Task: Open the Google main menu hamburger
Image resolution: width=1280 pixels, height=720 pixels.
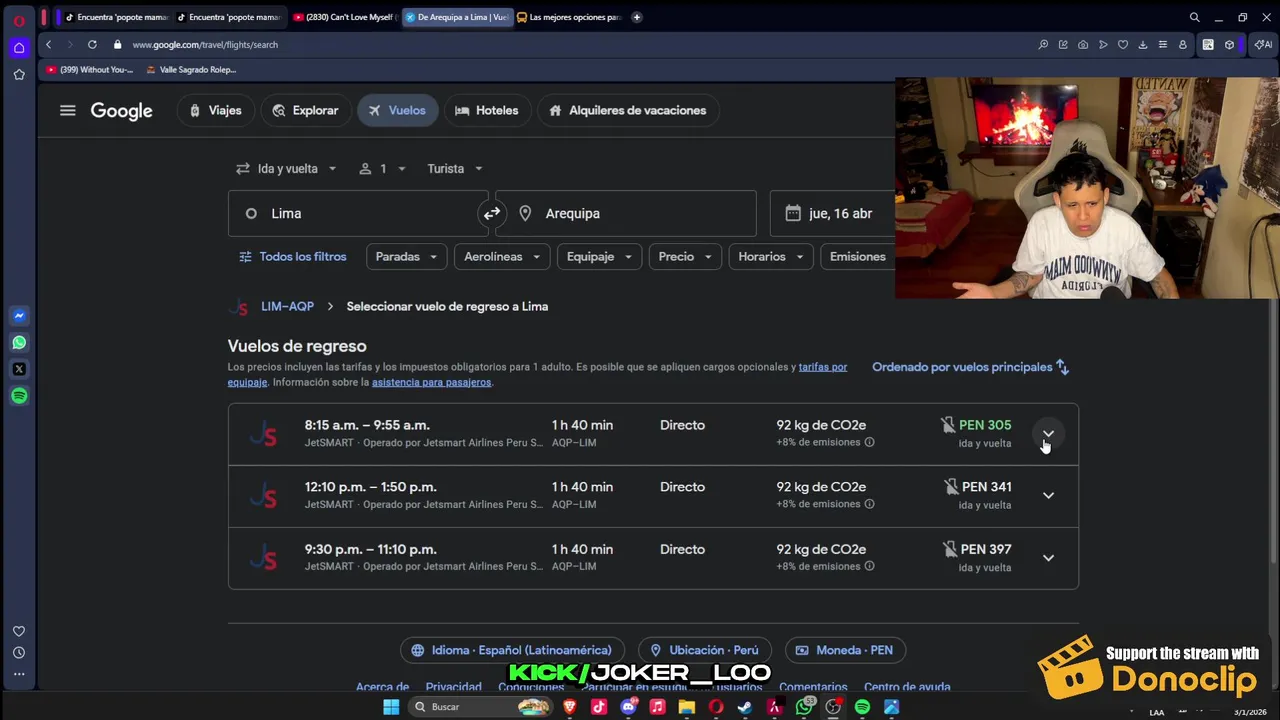Action: [67, 111]
